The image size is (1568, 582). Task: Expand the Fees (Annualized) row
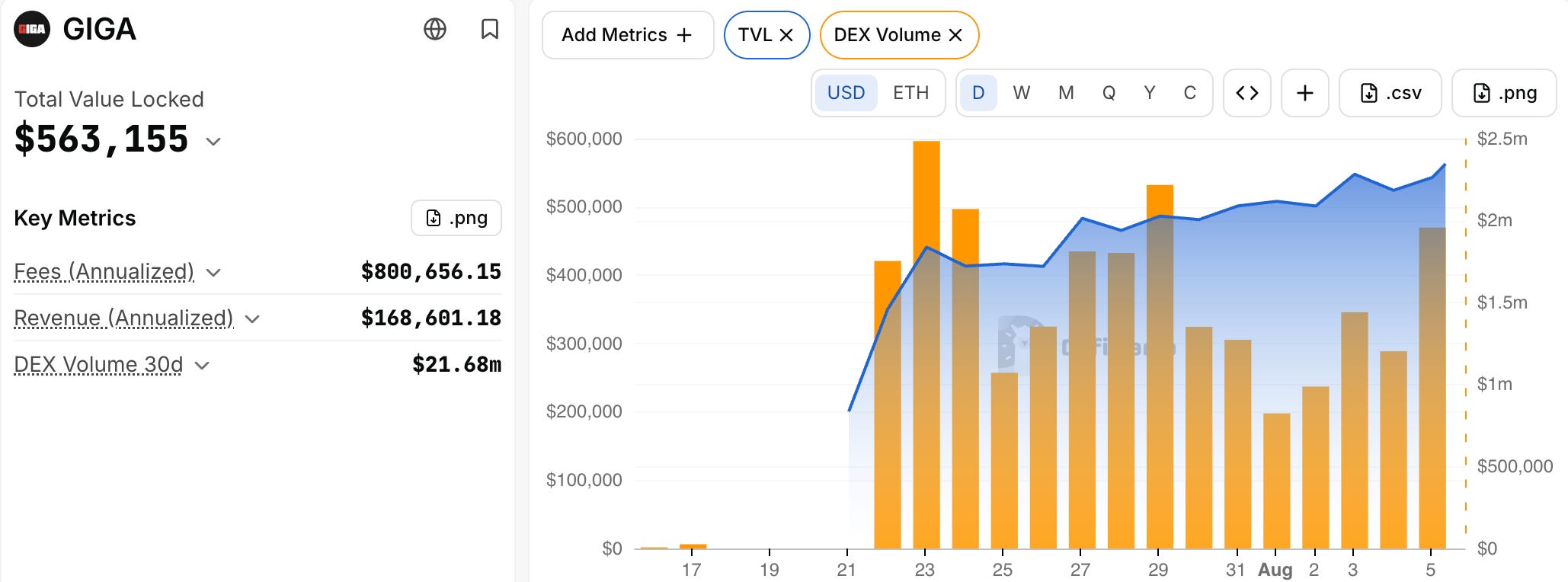(213, 273)
